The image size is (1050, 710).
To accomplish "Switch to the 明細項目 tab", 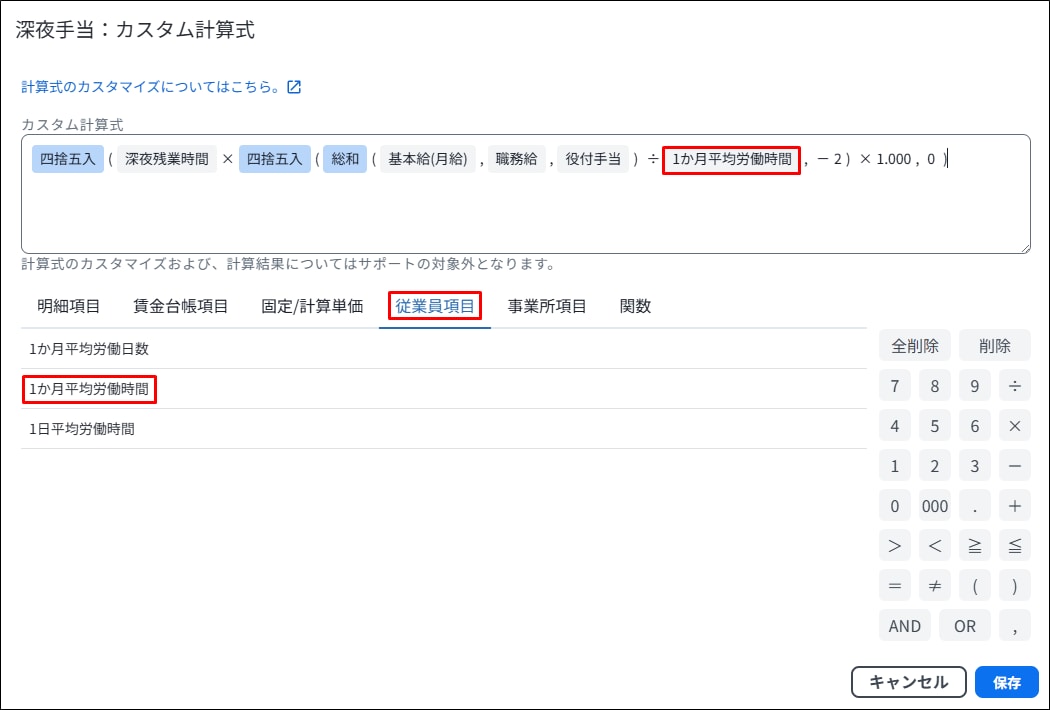I will click(69, 306).
